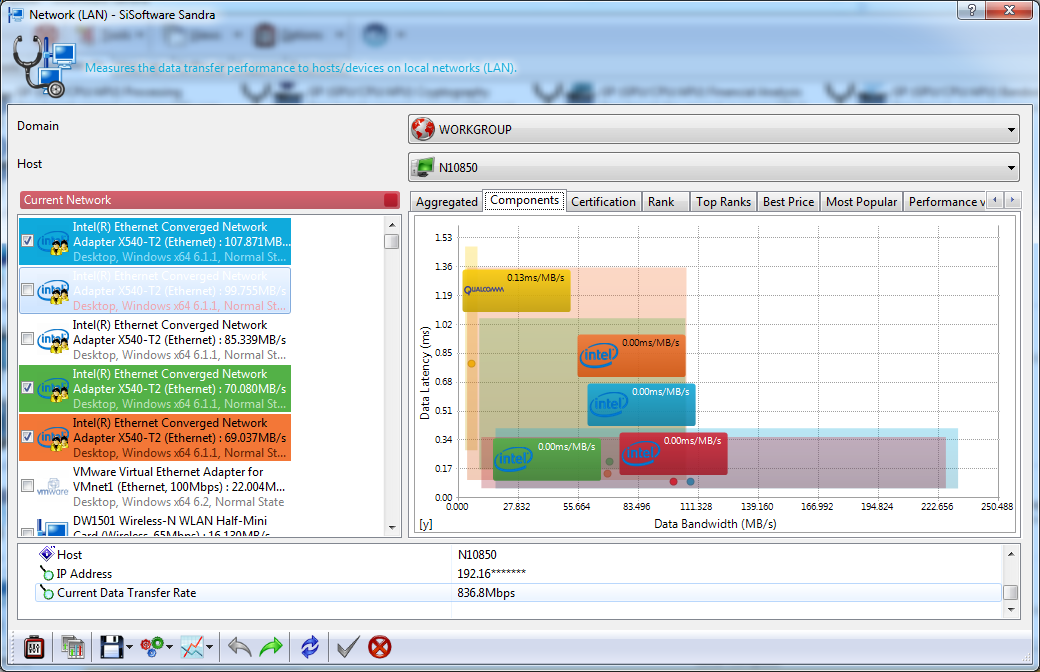Image resolution: width=1040 pixels, height=672 pixels.
Task: Open the Performance tab
Action: [946, 202]
